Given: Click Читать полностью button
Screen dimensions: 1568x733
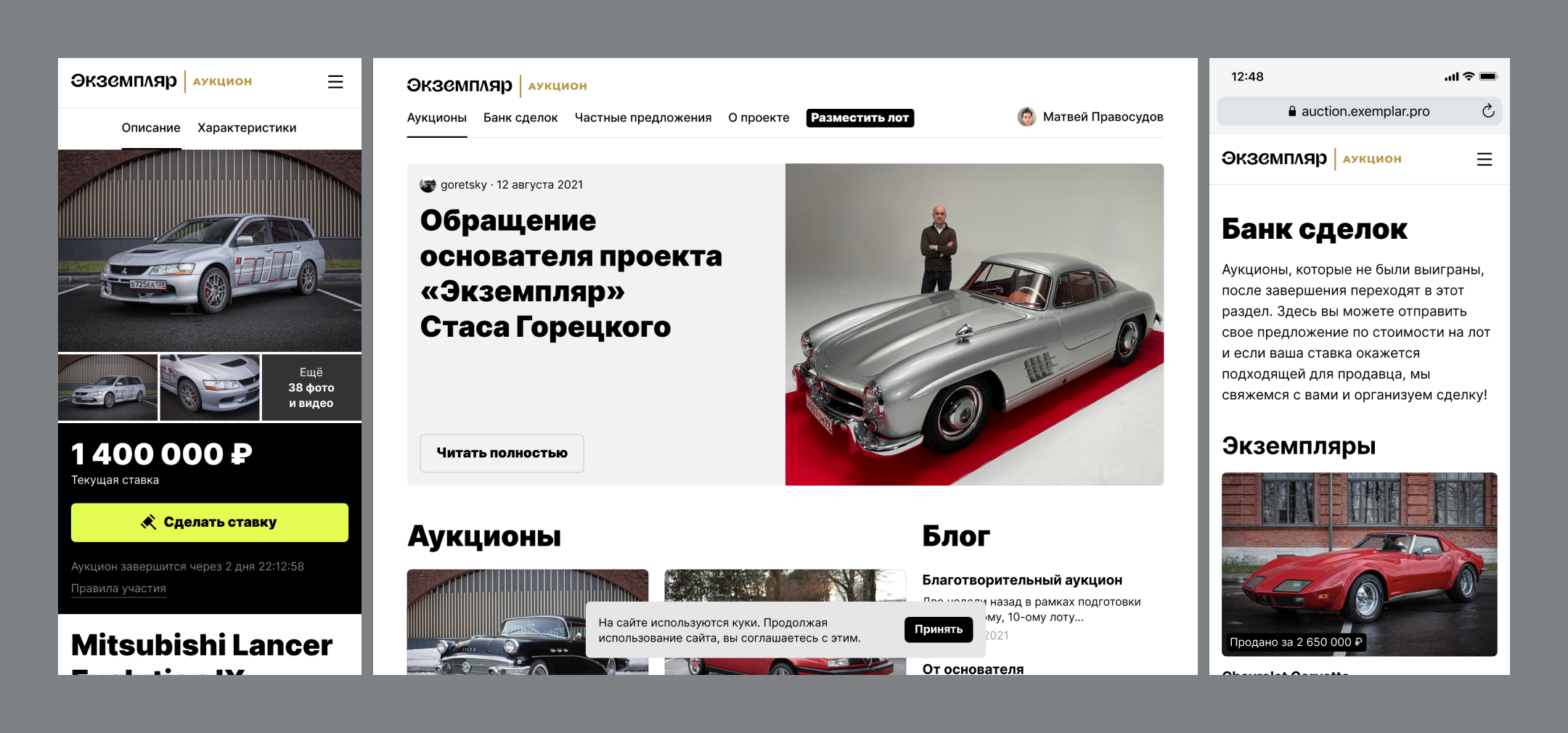Looking at the screenshot, I should point(502,454).
